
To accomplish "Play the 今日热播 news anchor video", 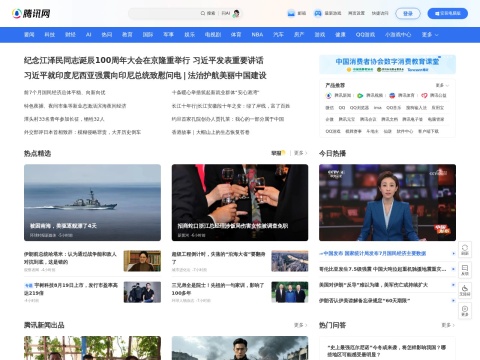I will coord(387,202).
